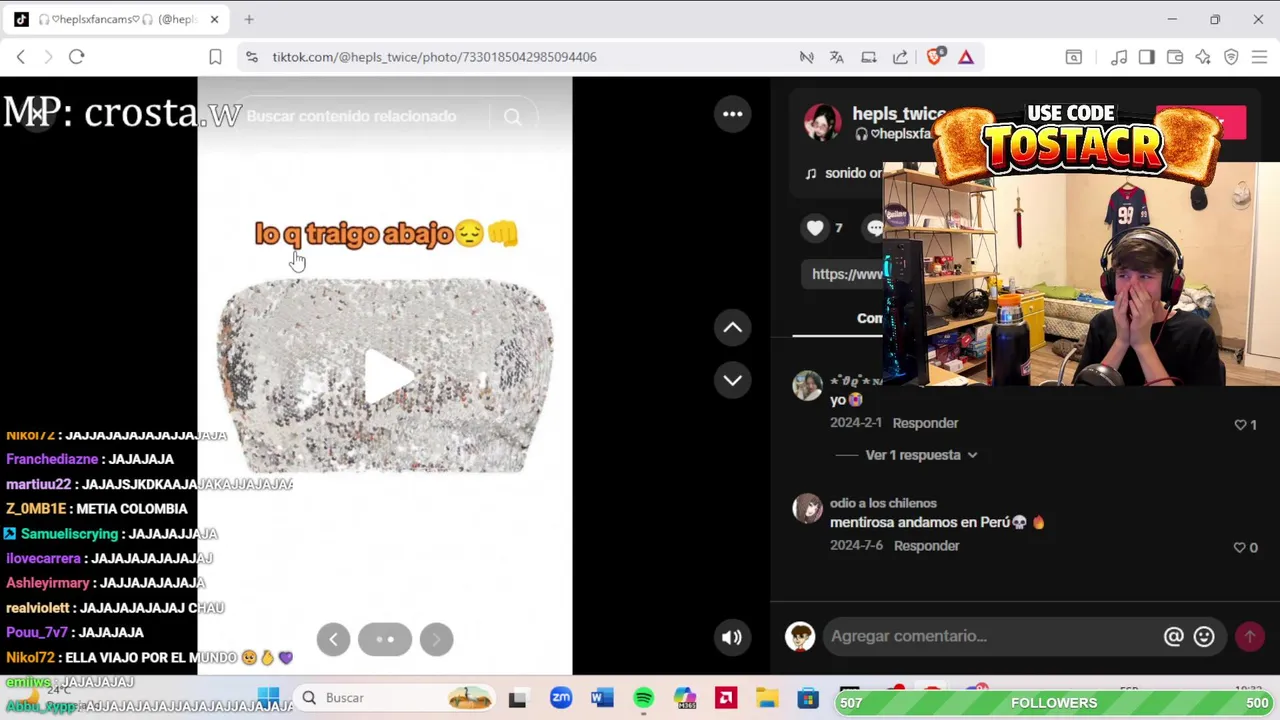Image resolution: width=1280 pixels, height=720 pixels.
Task: Open site information icon beside the URL
Action: click(x=251, y=57)
